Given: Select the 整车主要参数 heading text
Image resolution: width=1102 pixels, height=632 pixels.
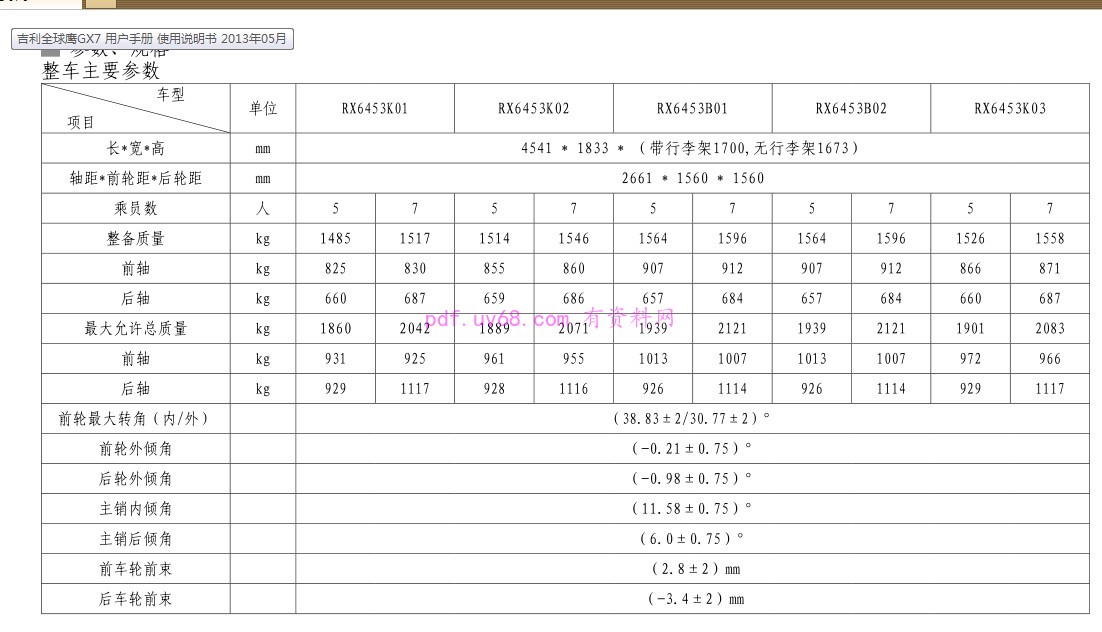Looking at the screenshot, I should tap(101, 71).
